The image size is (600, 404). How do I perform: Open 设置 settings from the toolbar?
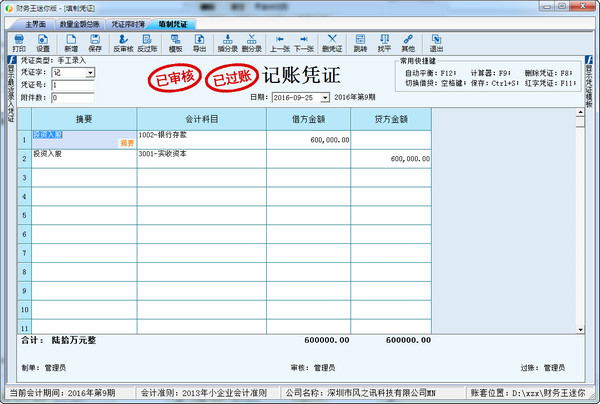(x=43, y=42)
